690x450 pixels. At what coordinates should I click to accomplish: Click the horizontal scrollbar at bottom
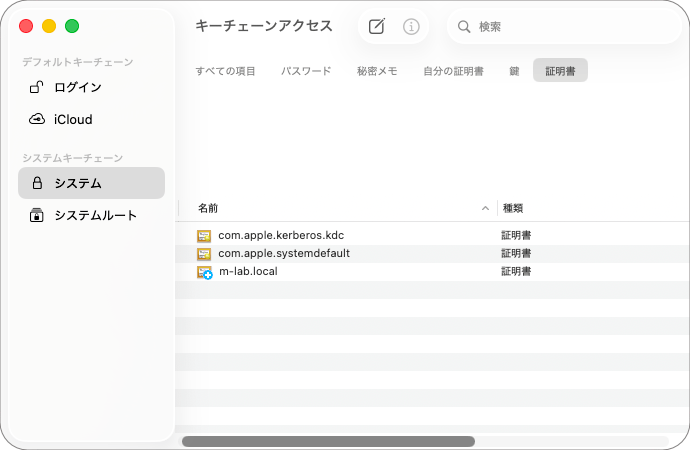coord(328,441)
